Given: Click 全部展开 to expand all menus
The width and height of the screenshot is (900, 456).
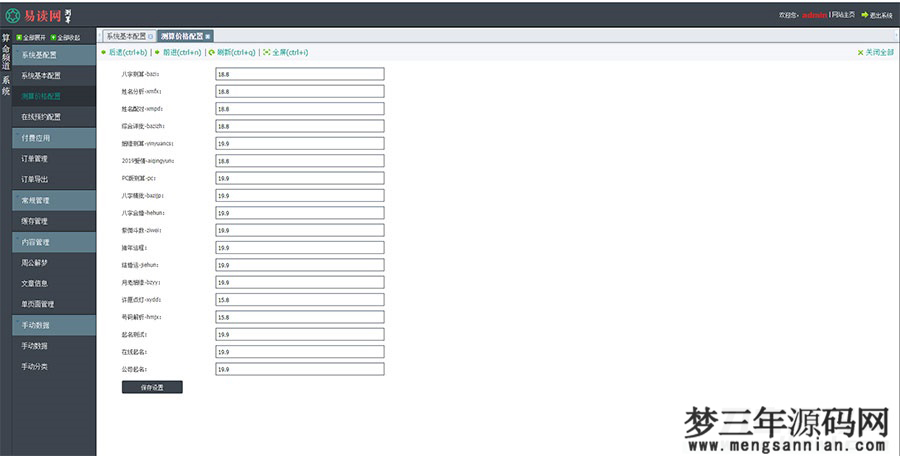Looking at the screenshot, I should point(32,37).
